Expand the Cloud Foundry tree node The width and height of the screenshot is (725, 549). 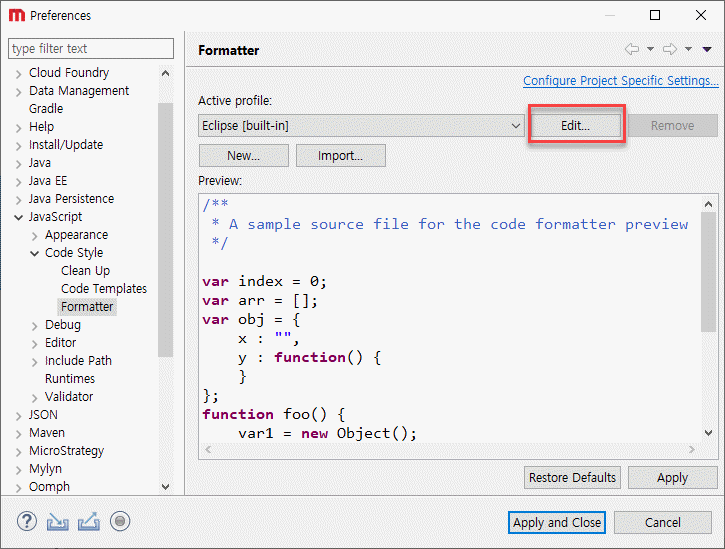pos(18,74)
